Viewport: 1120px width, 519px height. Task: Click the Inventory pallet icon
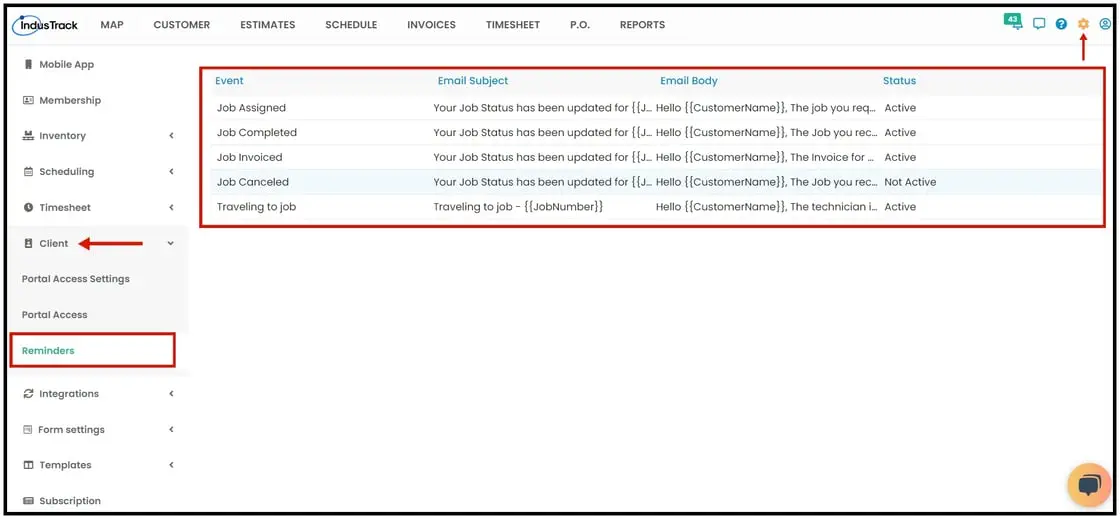(x=29, y=136)
